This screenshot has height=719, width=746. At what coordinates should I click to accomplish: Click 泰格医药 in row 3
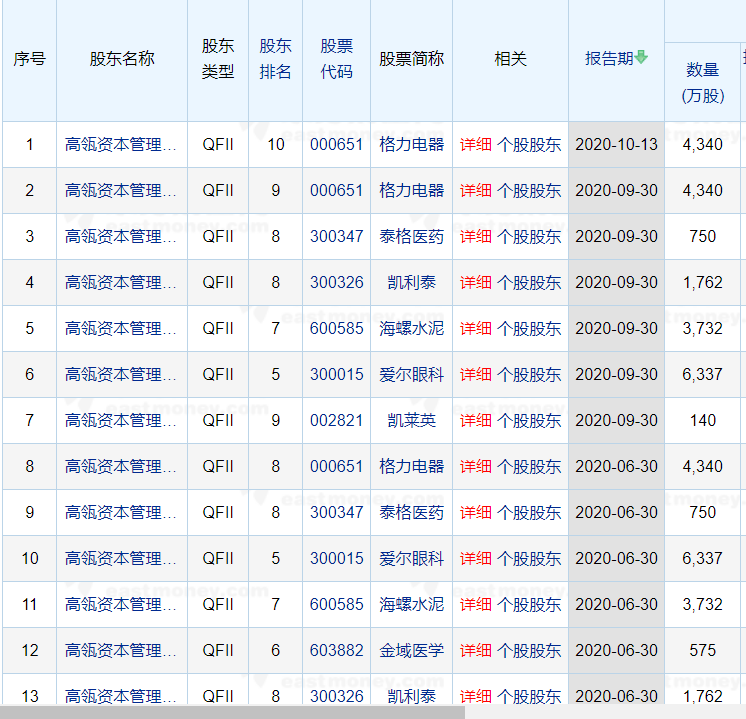point(411,236)
